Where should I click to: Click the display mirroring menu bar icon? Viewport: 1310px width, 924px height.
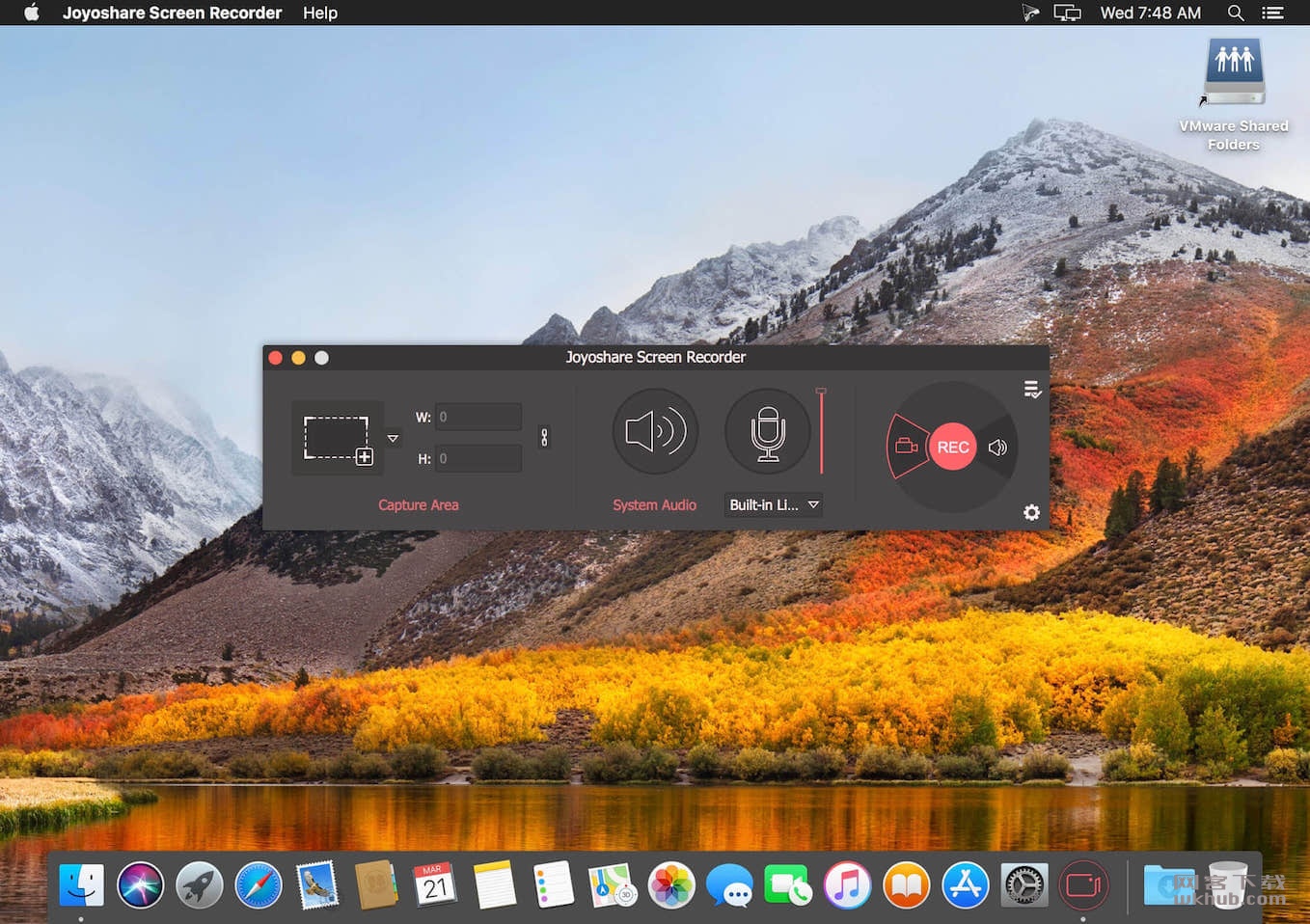click(1067, 13)
